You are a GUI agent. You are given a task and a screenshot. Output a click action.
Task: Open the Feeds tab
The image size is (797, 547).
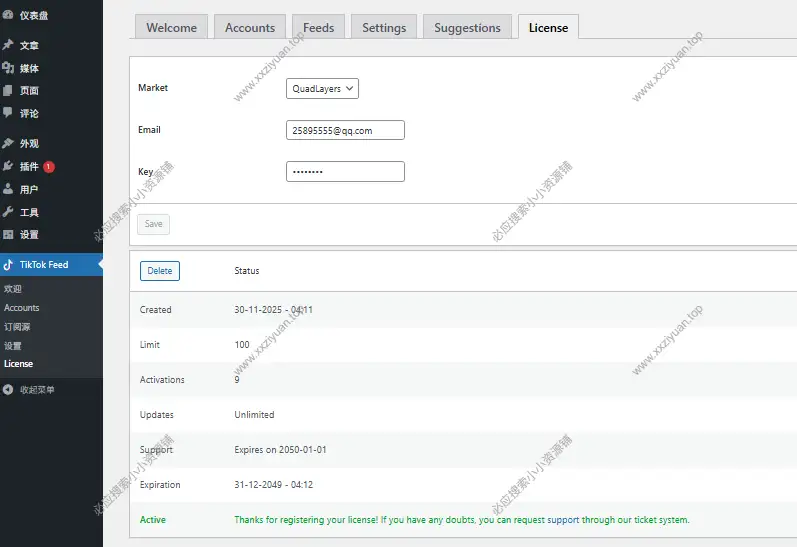tap(318, 28)
